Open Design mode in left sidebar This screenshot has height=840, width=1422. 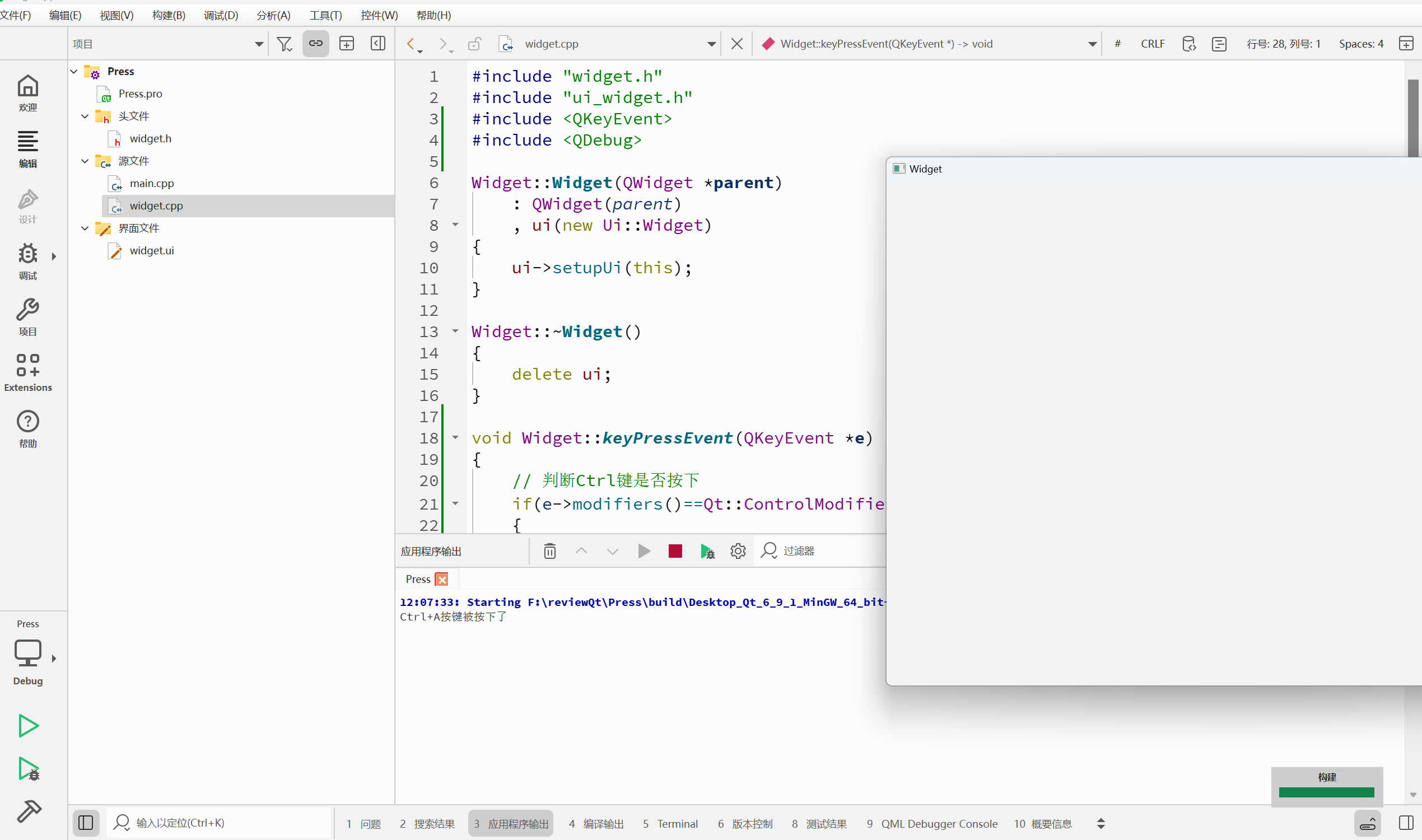[x=27, y=206]
